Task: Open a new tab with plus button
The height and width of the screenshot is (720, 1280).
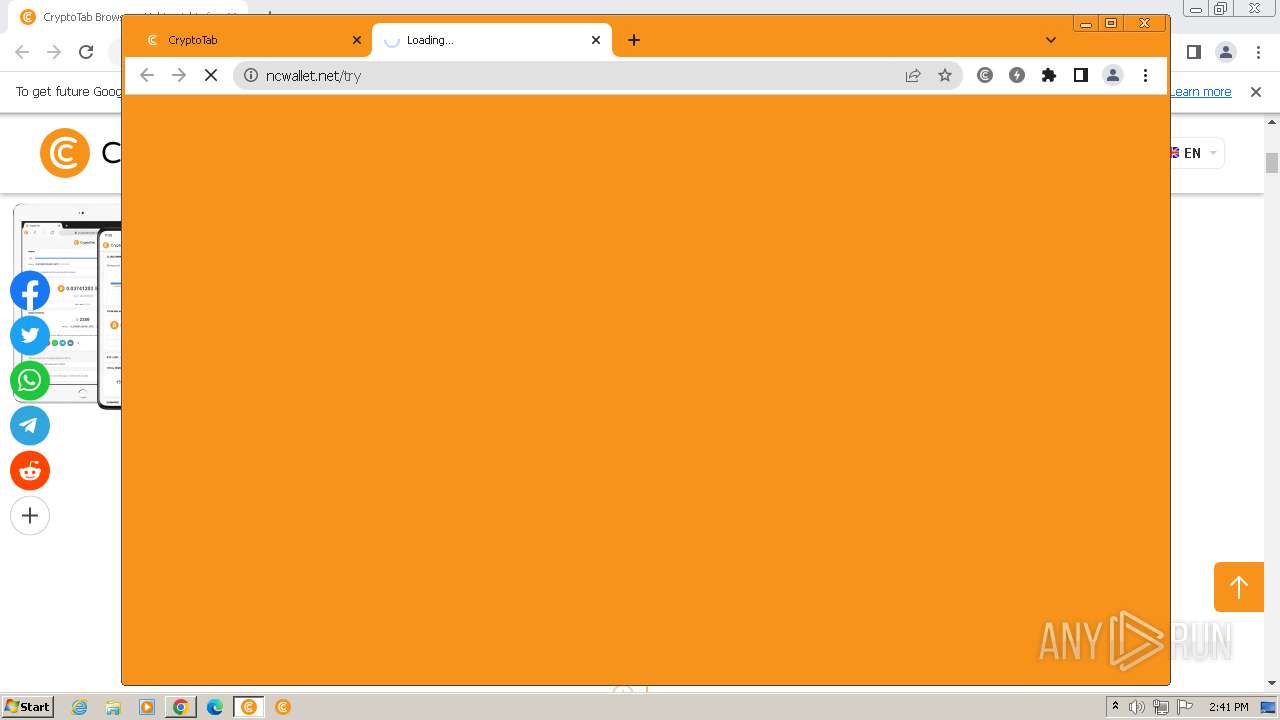Action: coord(634,40)
